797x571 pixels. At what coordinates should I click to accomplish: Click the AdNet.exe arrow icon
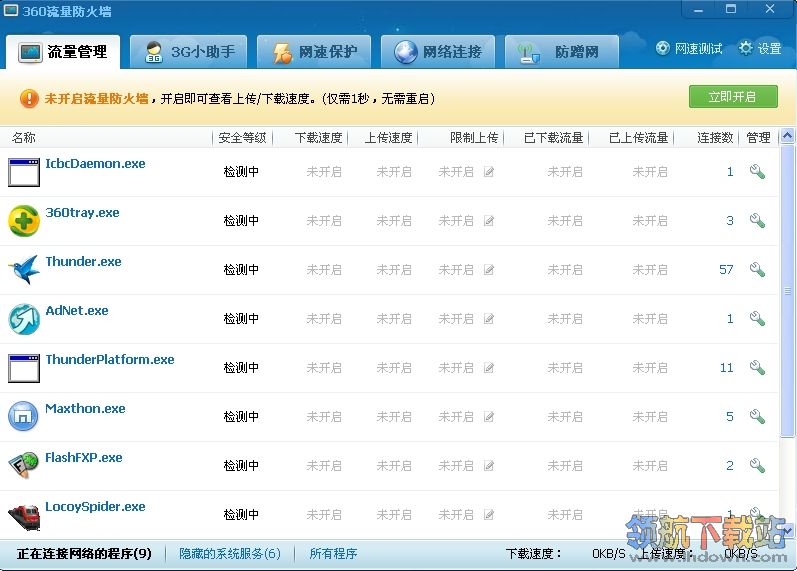pos(24,319)
